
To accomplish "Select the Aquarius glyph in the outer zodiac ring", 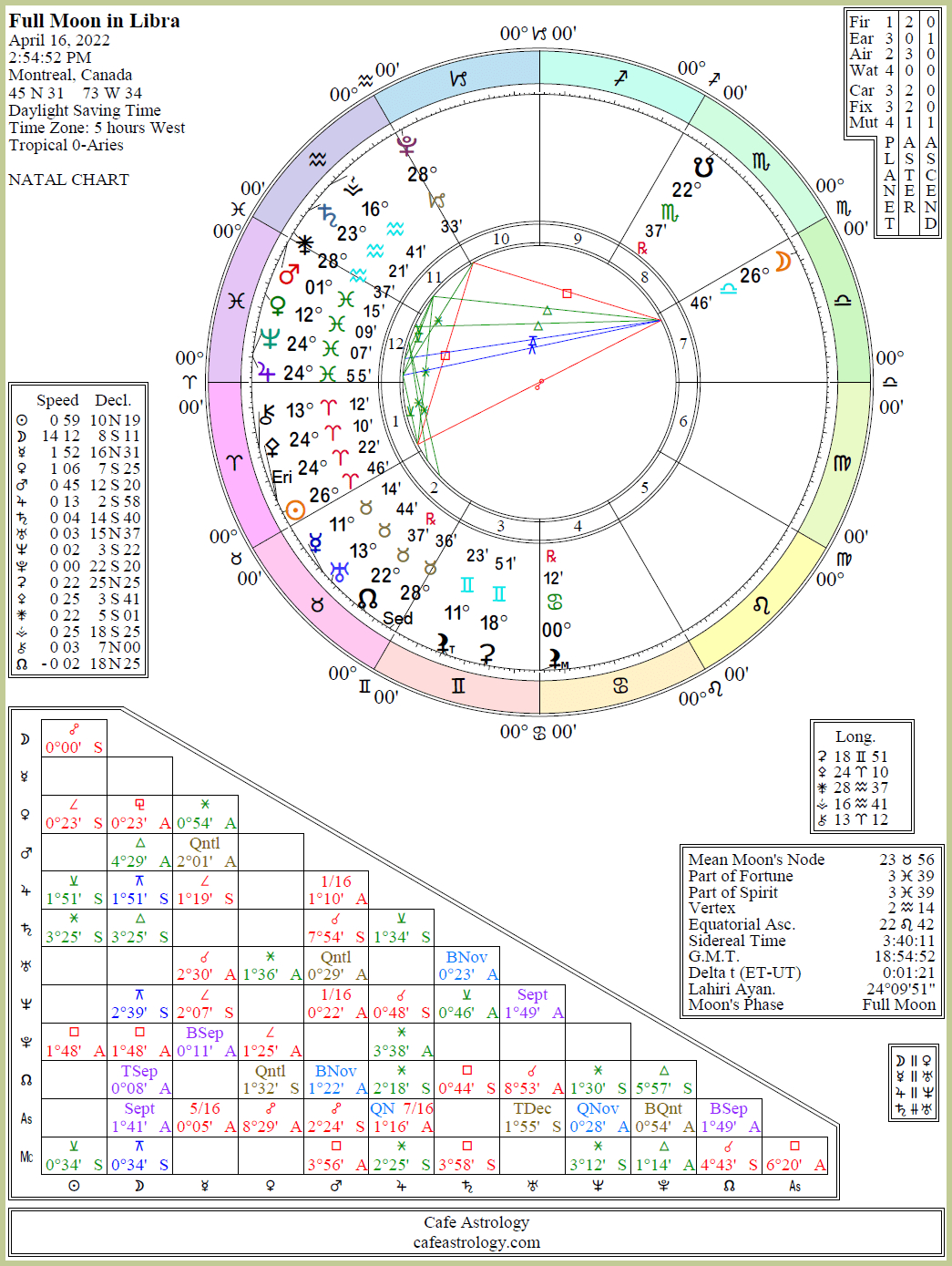I will click(317, 160).
